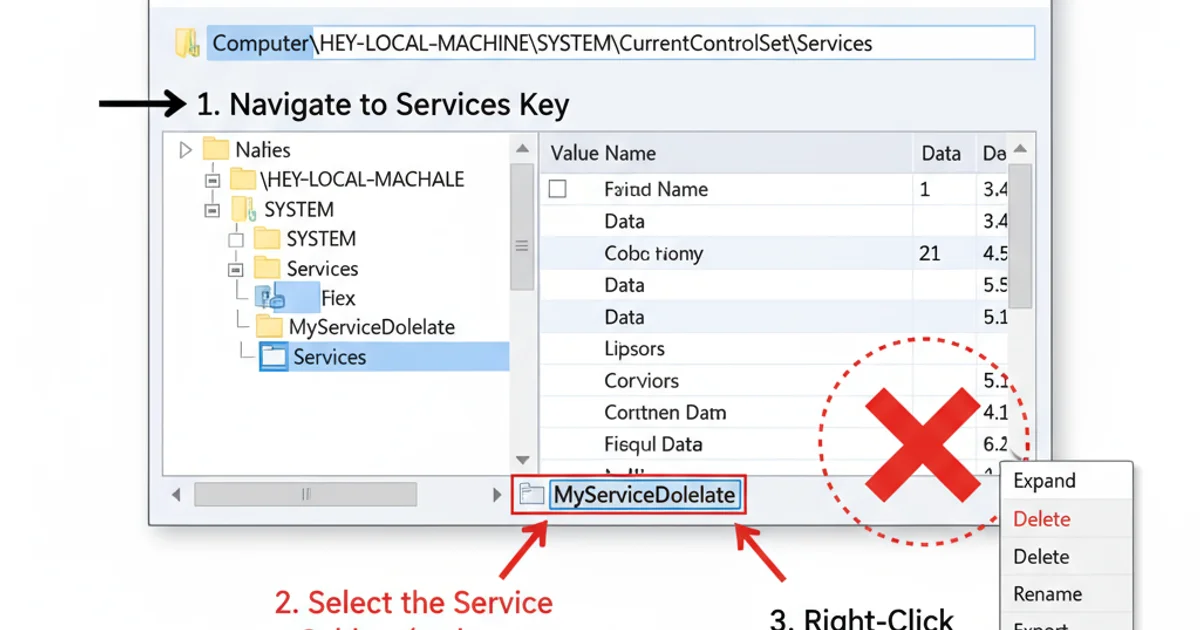Select Rename in the context menu
Screen dimensions: 1200x630
coord(1045,594)
